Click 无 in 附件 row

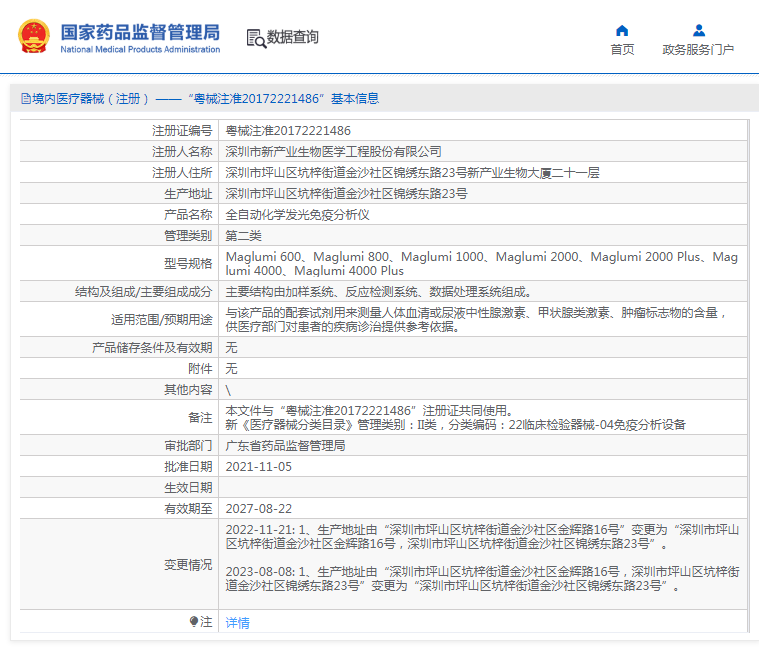231,369
